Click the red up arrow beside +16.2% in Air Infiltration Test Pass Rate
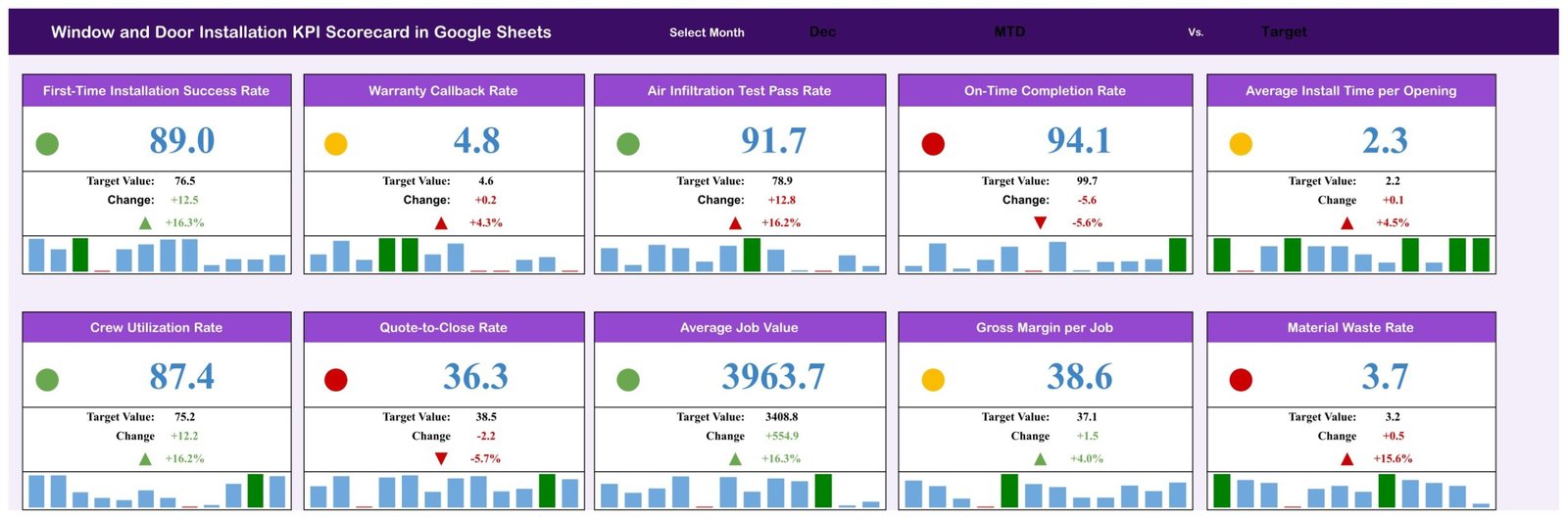 735,223
